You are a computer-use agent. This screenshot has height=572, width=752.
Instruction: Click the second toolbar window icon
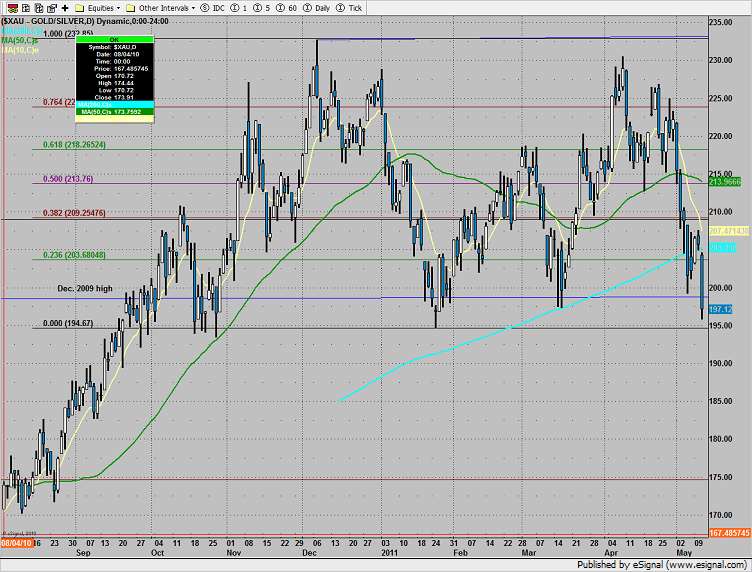[x=26, y=8]
